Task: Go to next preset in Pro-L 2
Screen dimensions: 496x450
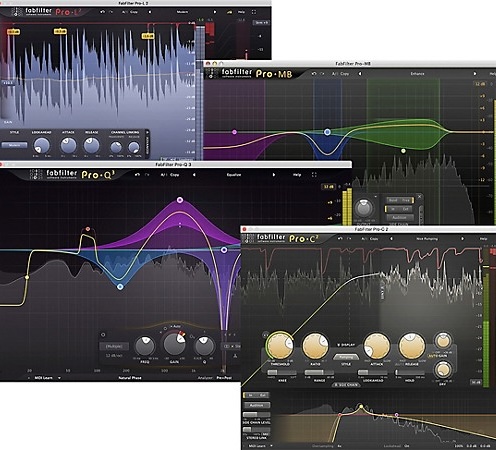Action: point(214,12)
